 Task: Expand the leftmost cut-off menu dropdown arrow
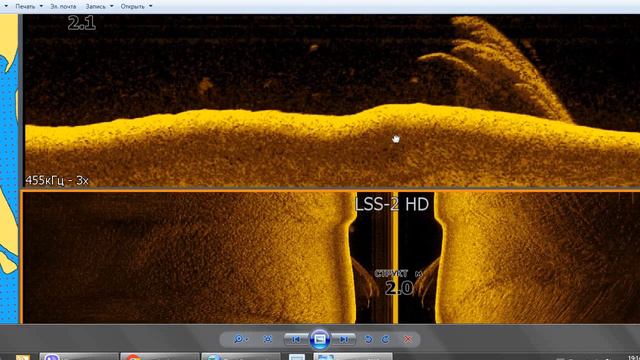pyautogui.click(x=6, y=7)
